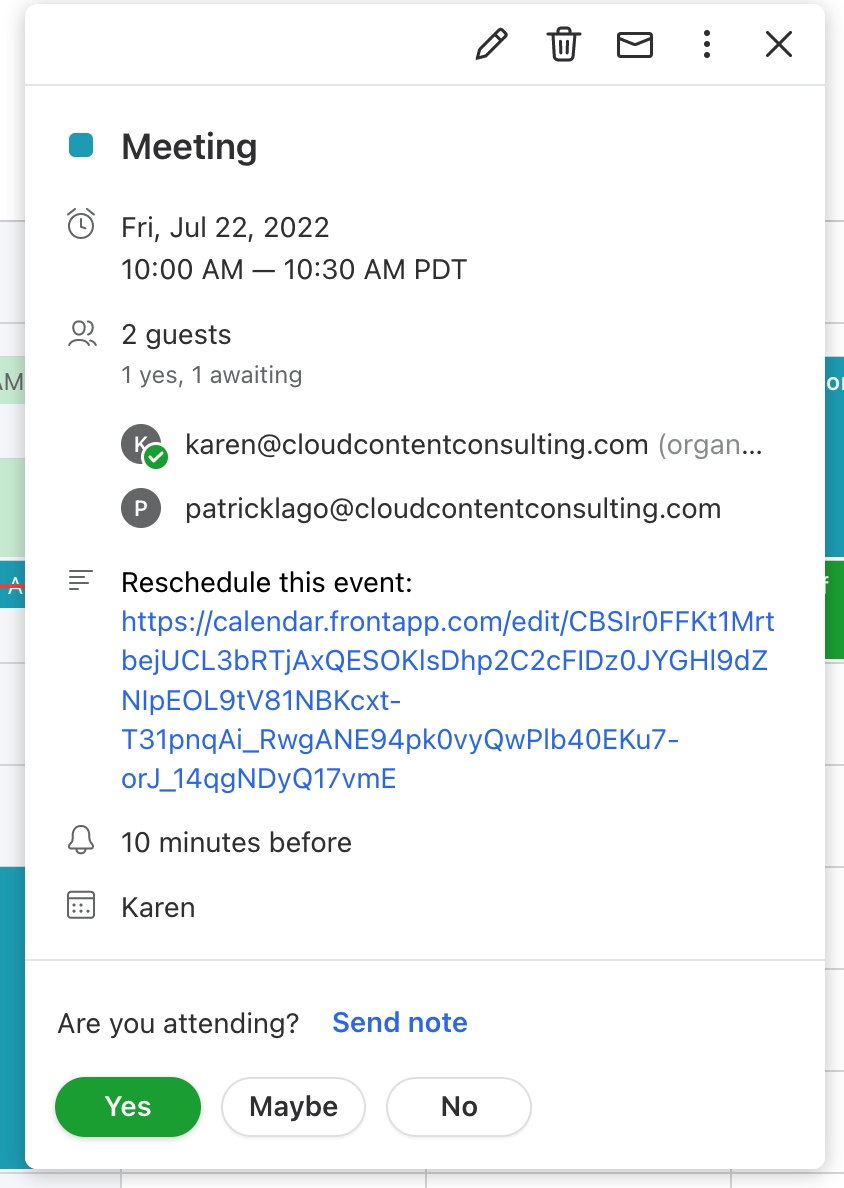
Task: Click the envelope email guests icon
Action: [x=635, y=45]
